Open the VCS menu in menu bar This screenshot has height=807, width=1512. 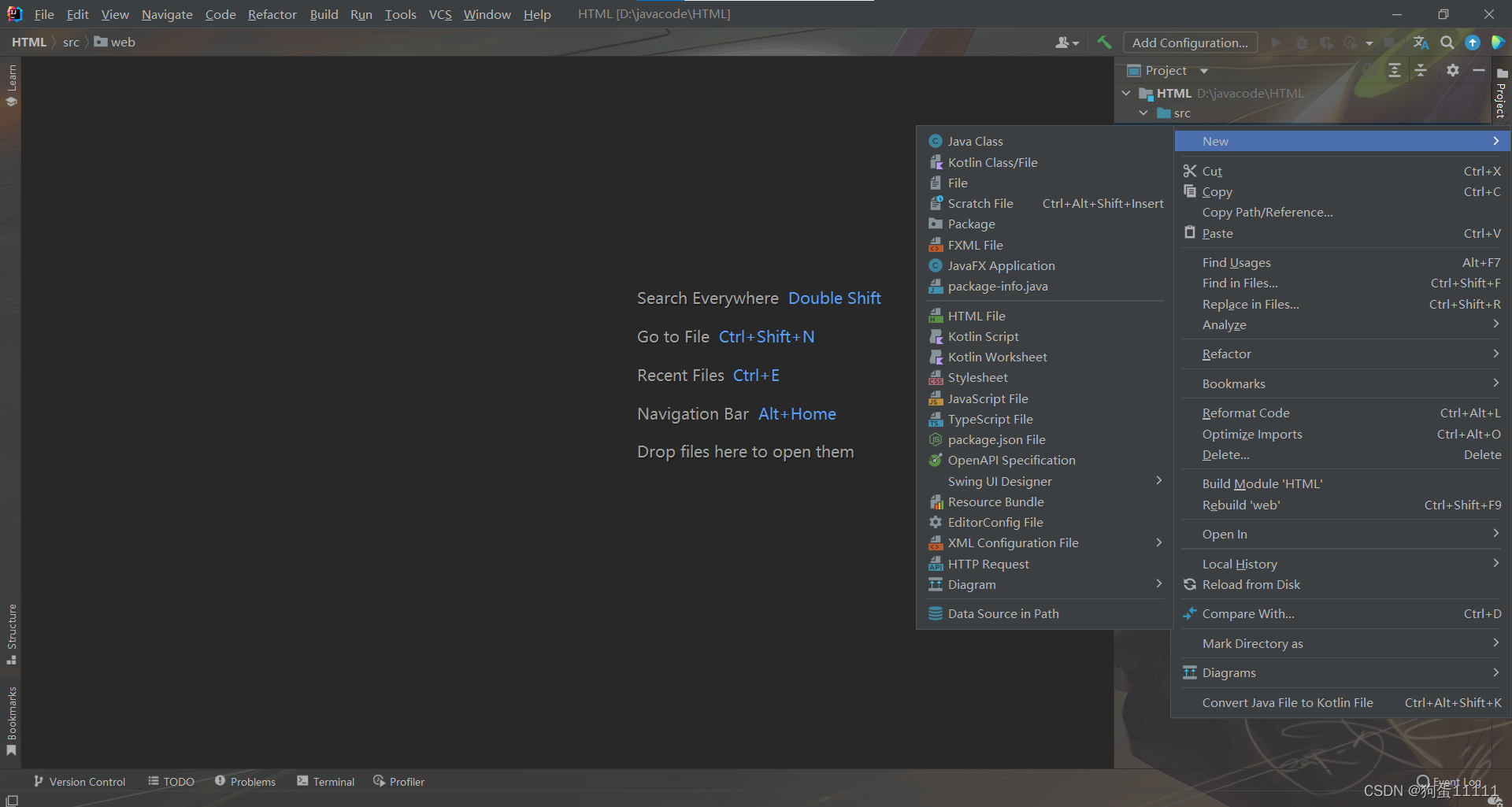coord(440,14)
